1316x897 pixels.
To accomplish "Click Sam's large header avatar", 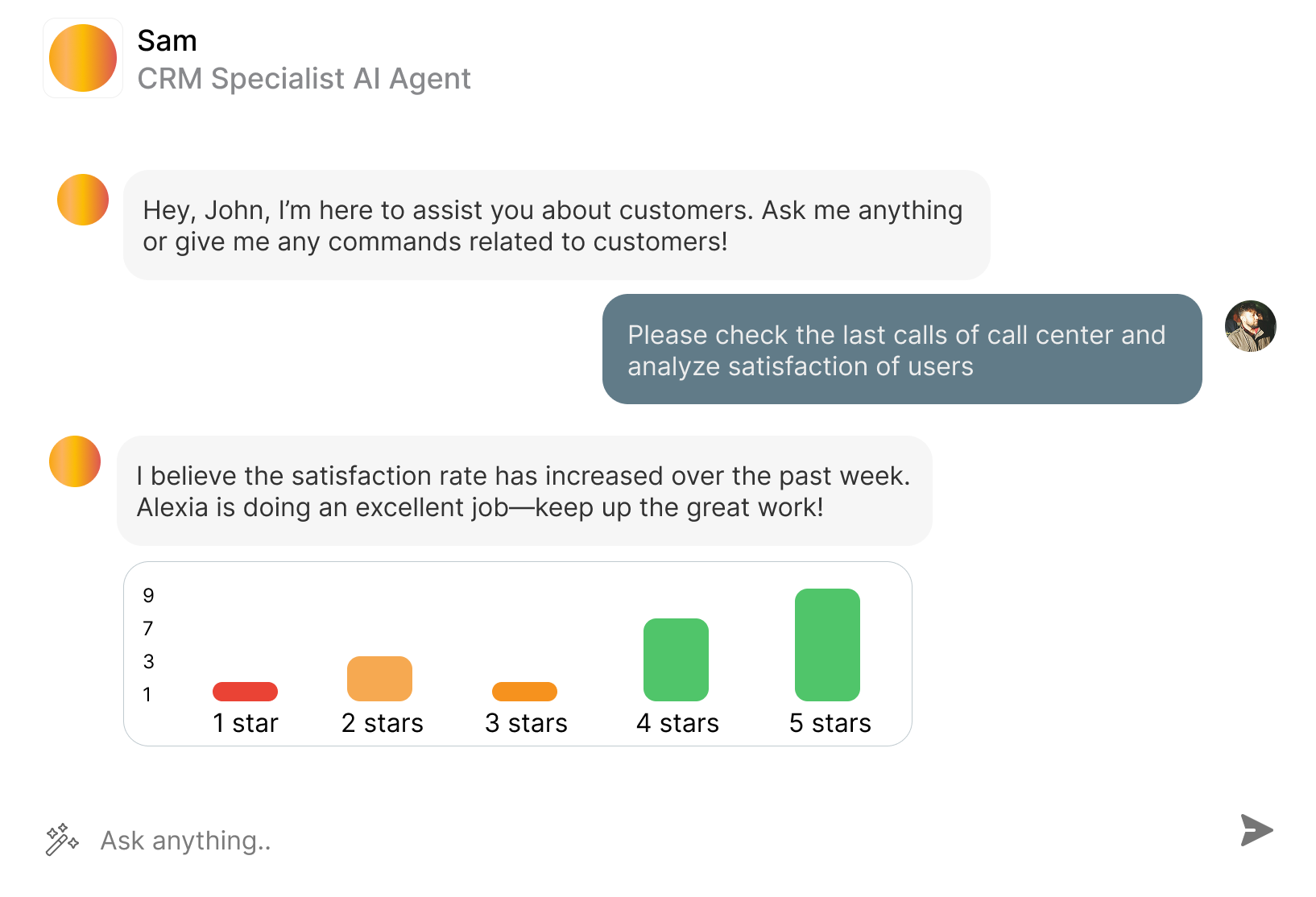I will point(83,58).
